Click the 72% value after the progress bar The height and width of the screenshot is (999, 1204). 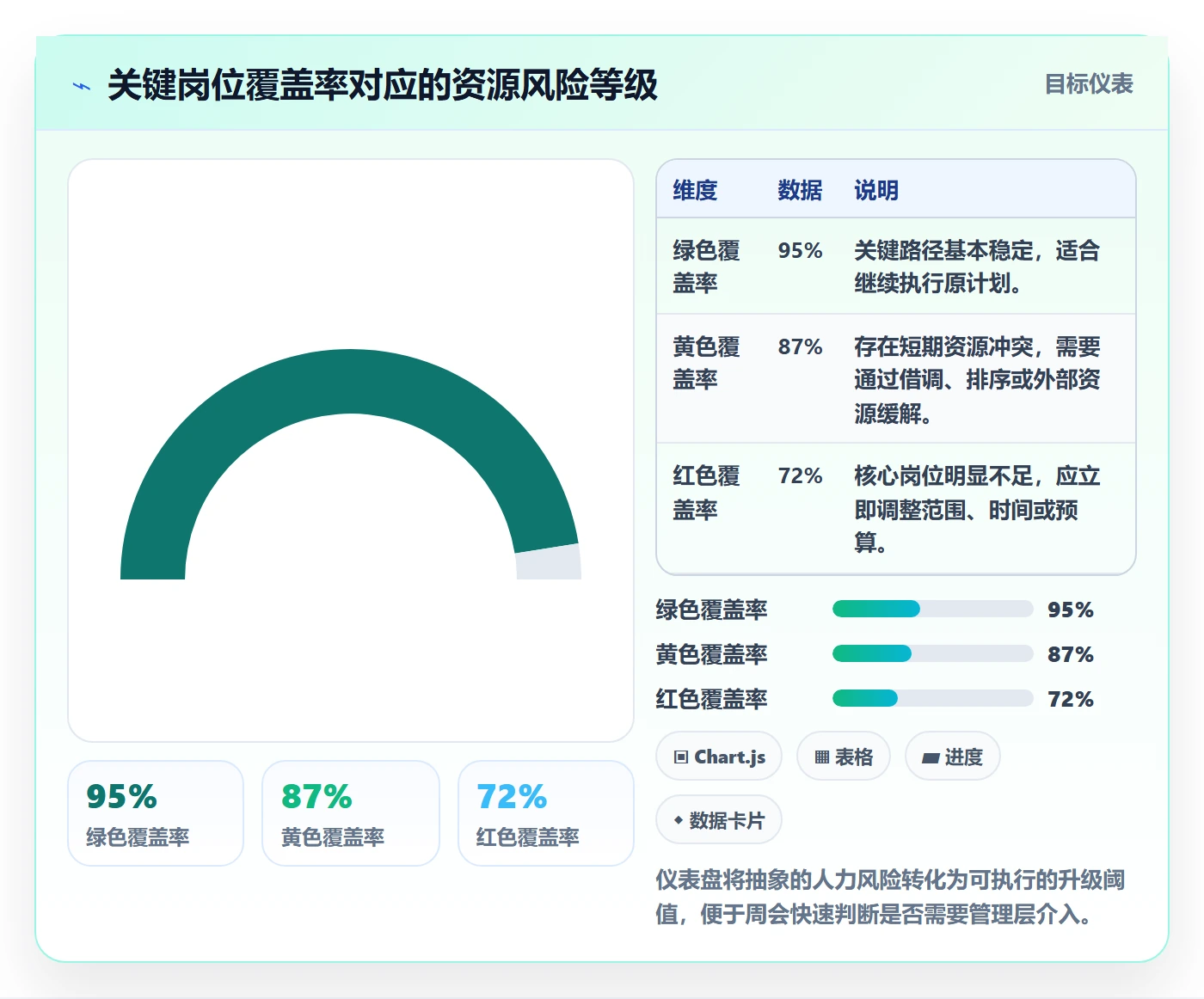[1071, 700]
